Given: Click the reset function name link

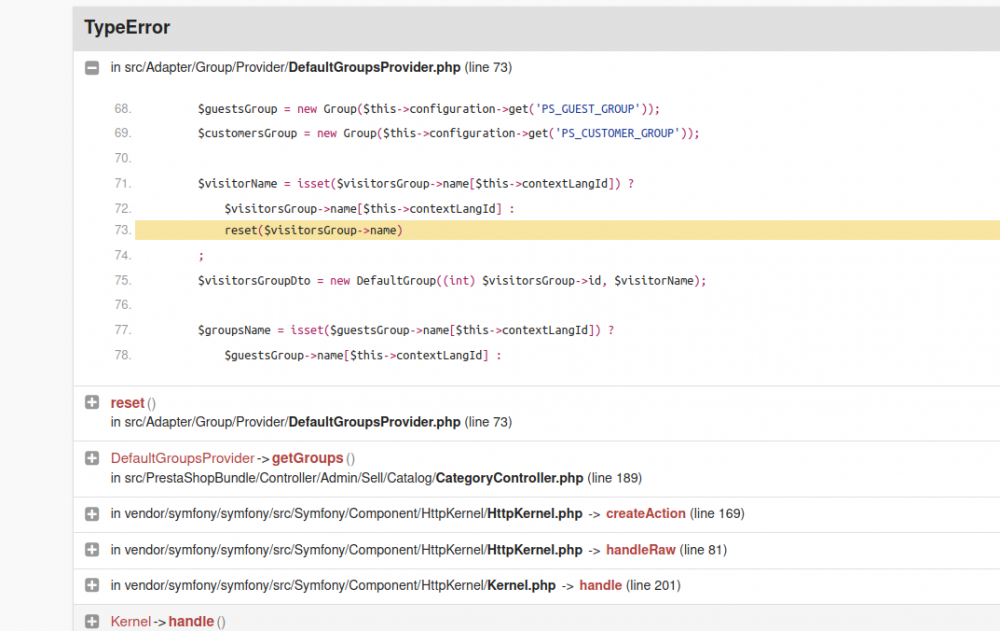Looking at the screenshot, I should tap(128, 403).
